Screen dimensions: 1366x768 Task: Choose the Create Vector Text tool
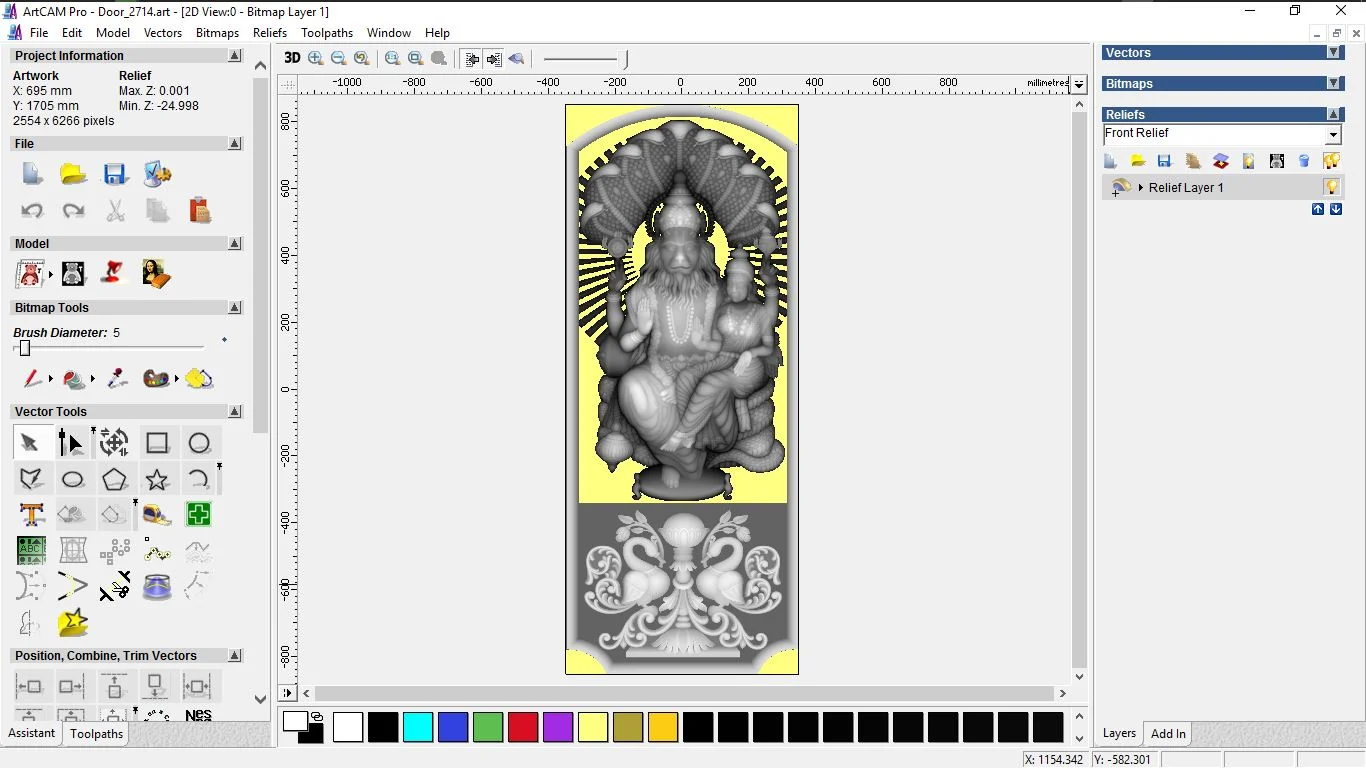click(31, 515)
